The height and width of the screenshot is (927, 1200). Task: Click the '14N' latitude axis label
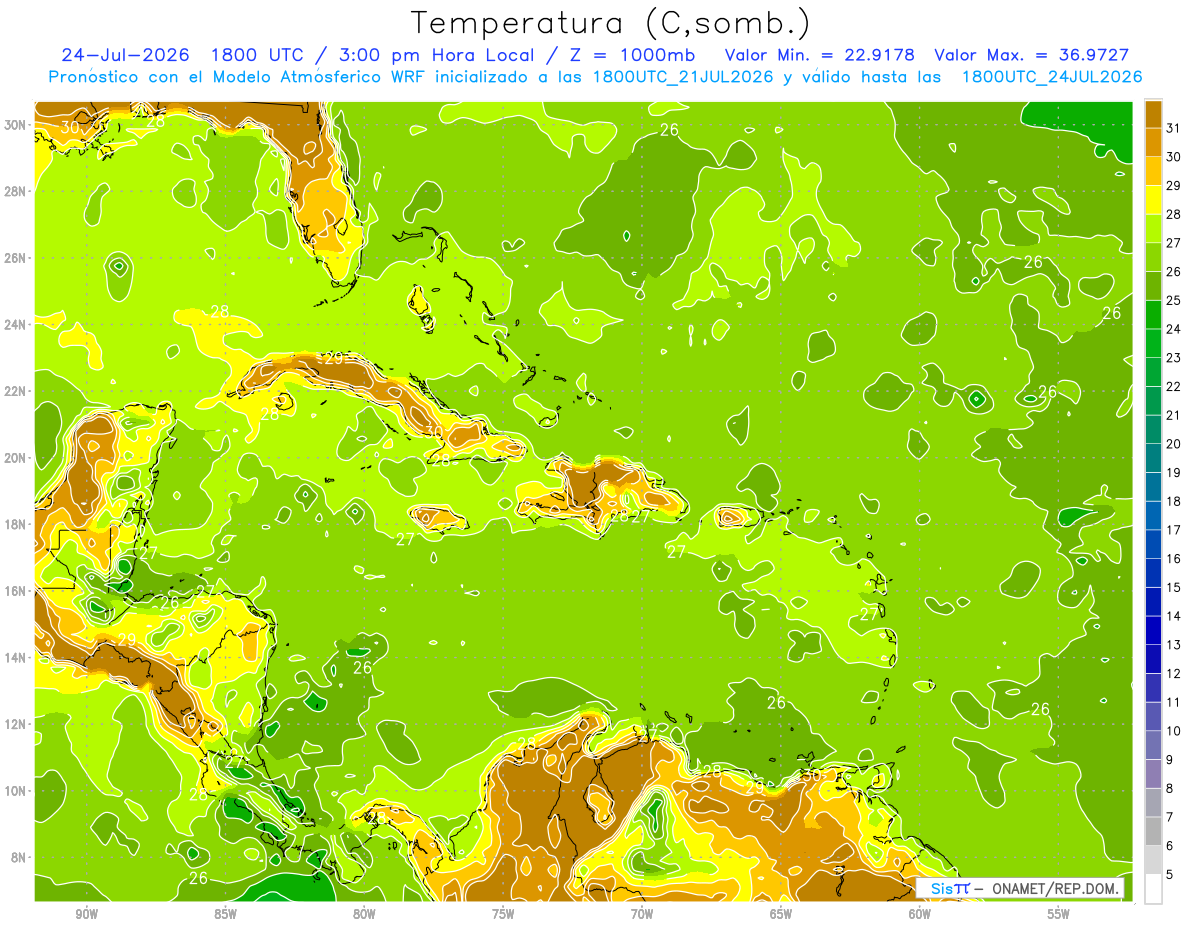click(17, 658)
